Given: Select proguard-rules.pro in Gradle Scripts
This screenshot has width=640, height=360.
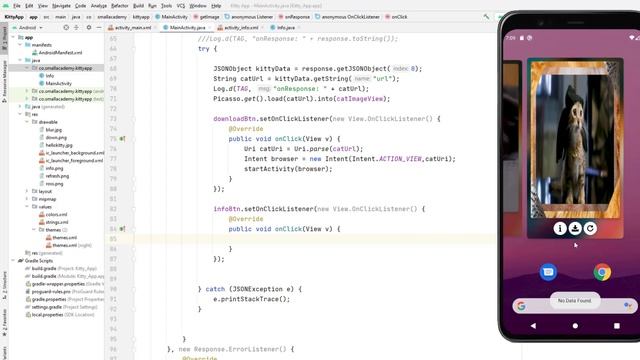Looking at the screenshot, I should pyautogui.click(x=64, y=291).
